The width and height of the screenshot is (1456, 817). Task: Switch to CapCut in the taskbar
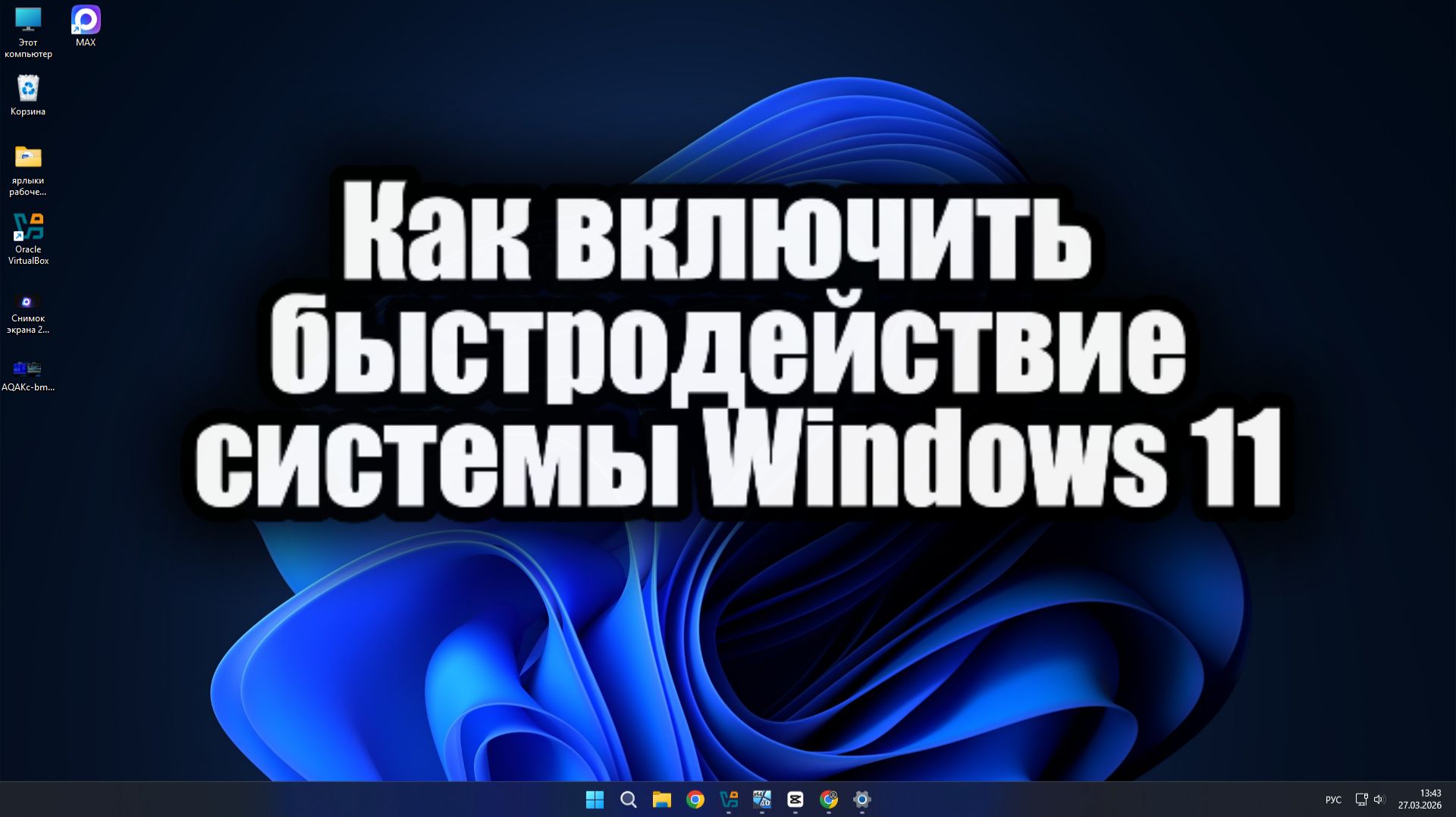click(795, 799)
